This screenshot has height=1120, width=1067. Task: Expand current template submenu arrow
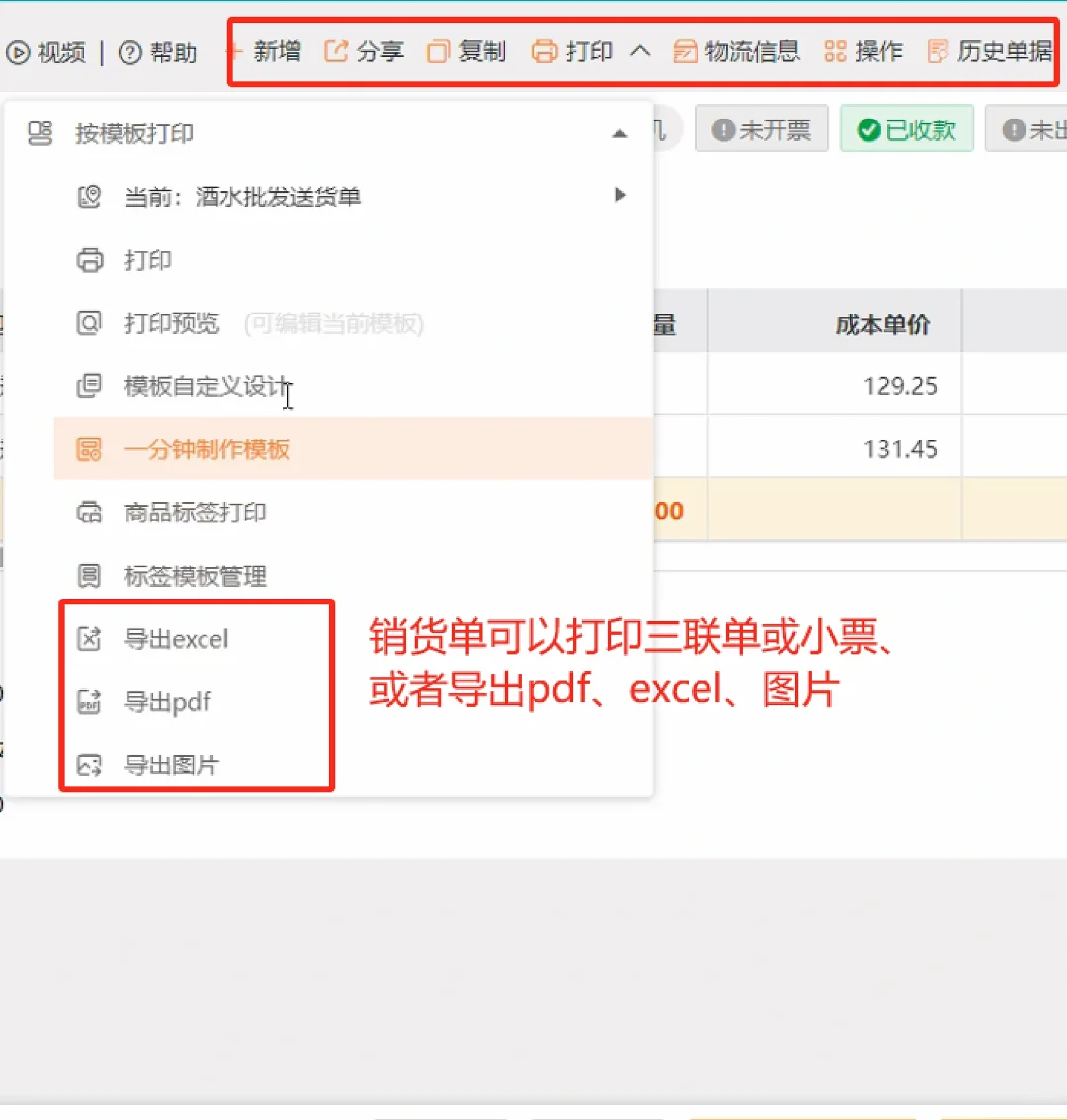(620, 195)
